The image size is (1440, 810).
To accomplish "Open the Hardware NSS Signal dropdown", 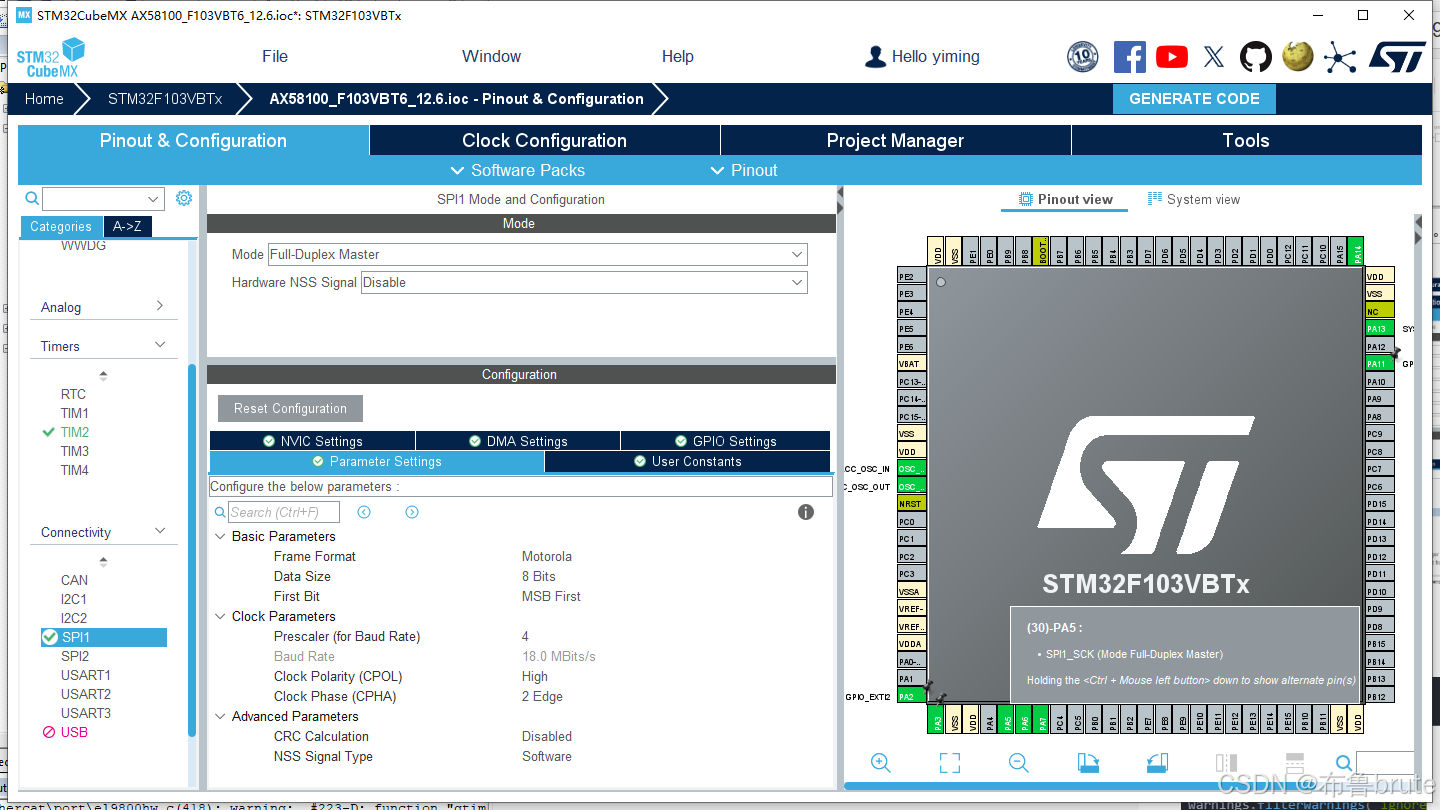I will click(584, 282).
